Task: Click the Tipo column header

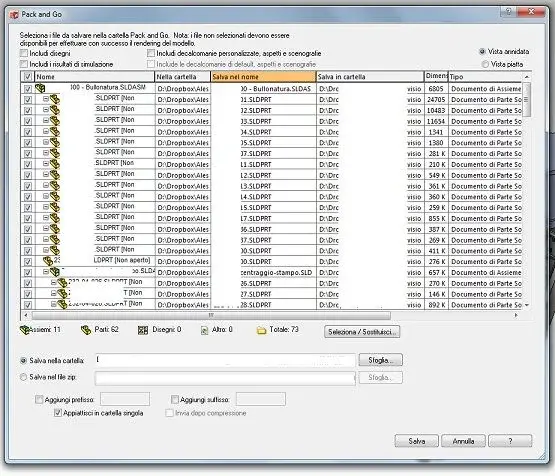Action: click(x=485, y=77)
